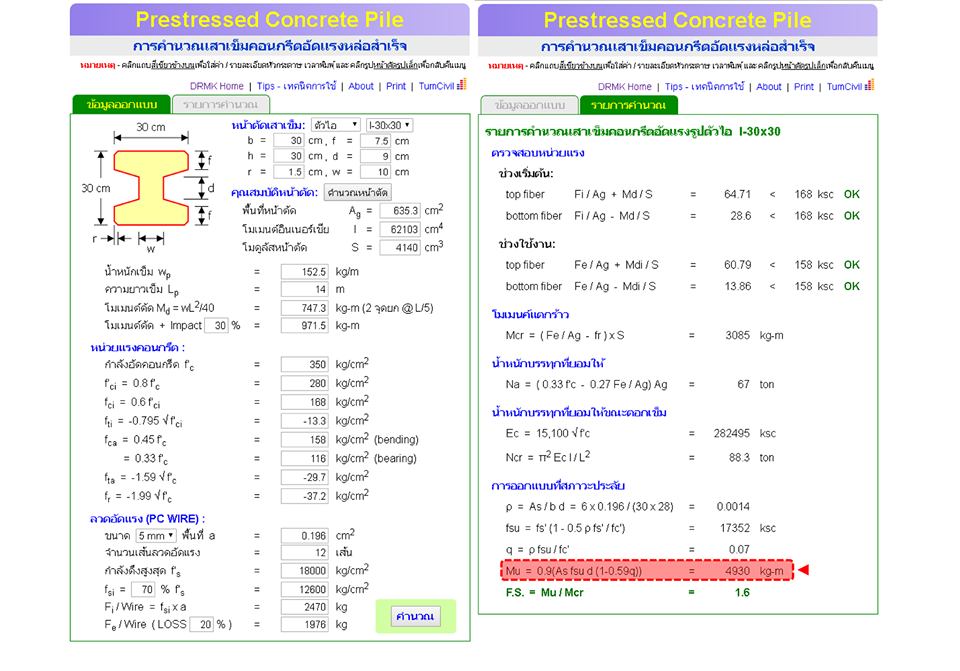Click the number of wires field showing 12

tap(304, 553)
